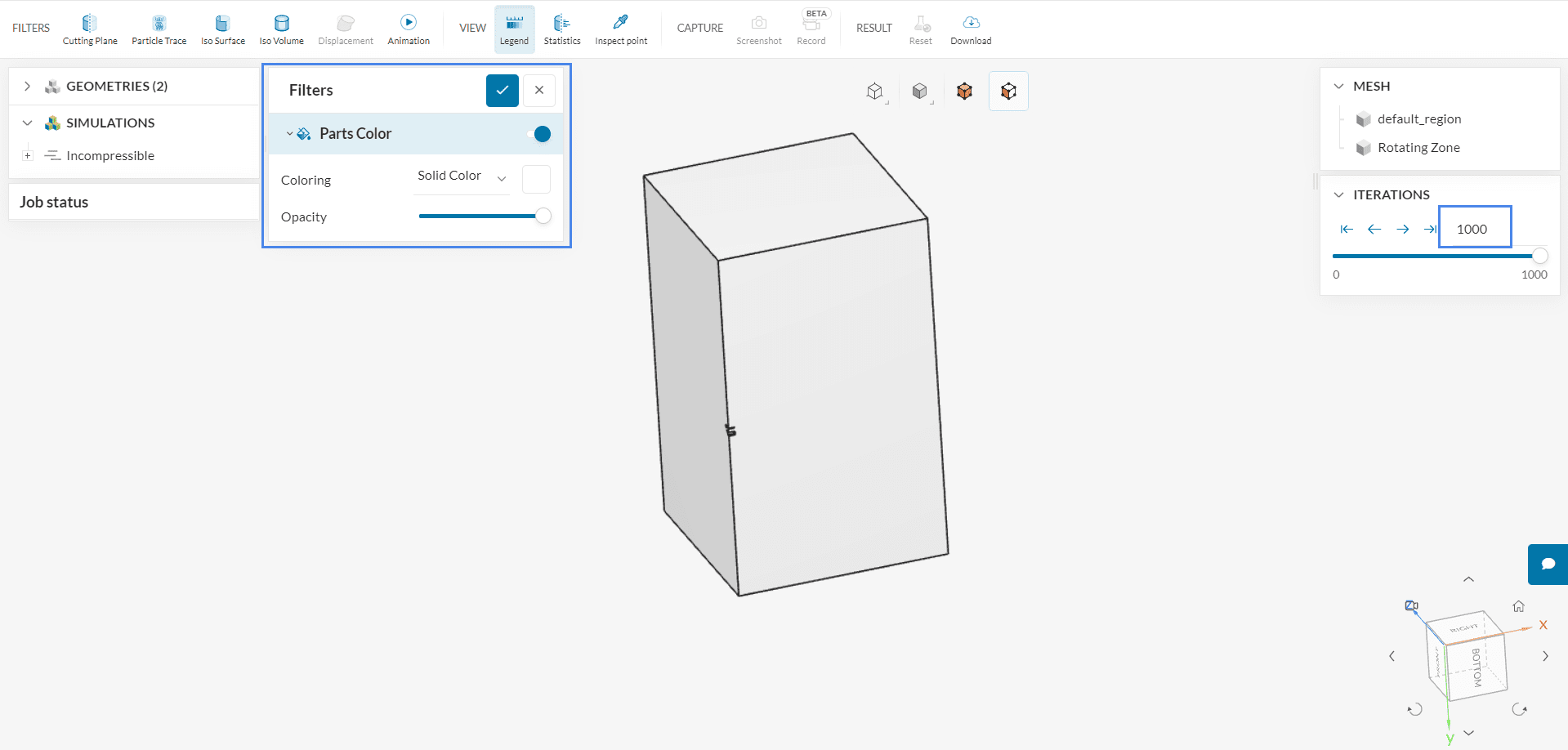Activate the Inspect point tool
1568x750 pixels.
point(620,29)
